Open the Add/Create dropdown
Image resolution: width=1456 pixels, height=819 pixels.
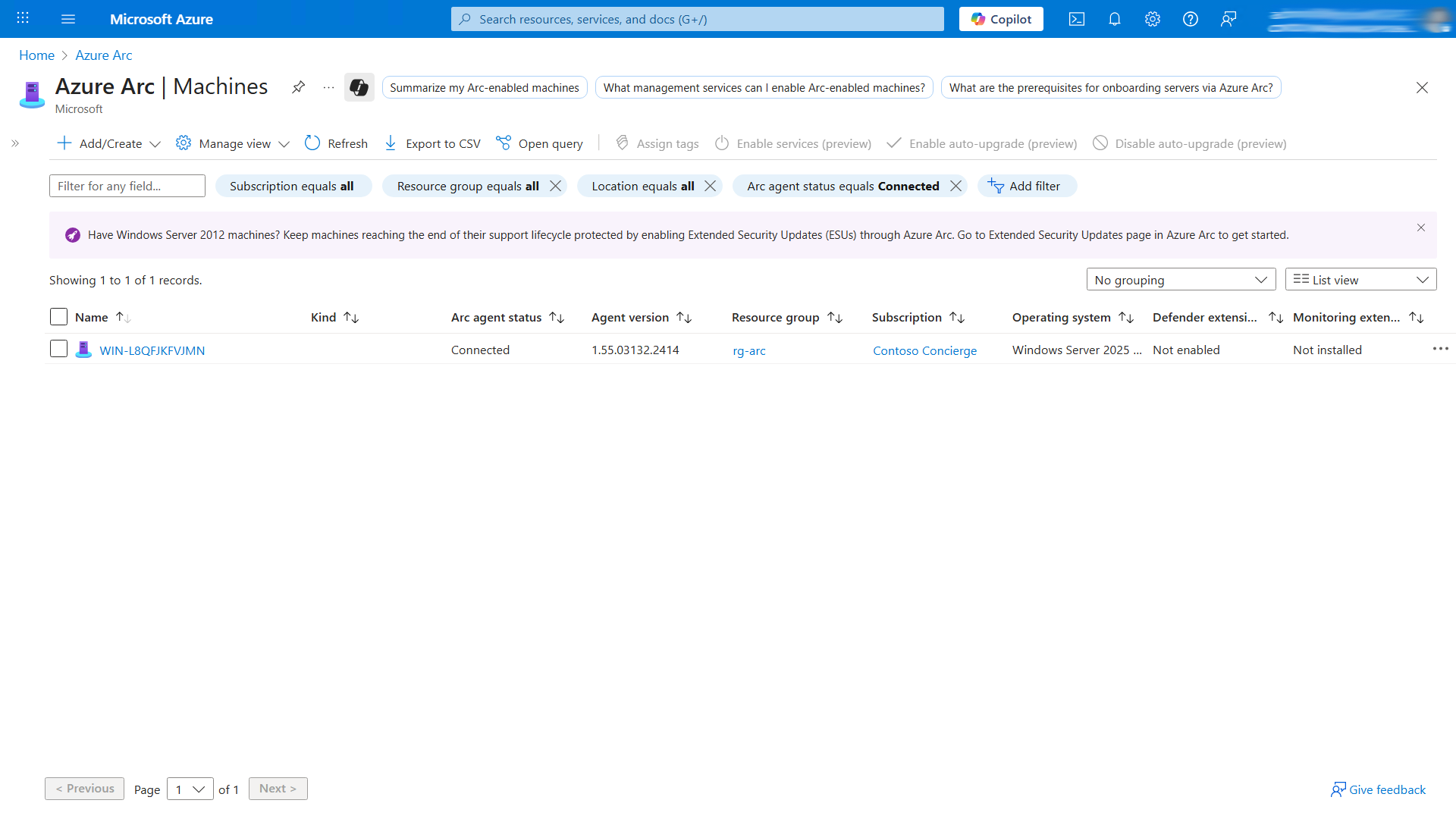pos(108,143)
